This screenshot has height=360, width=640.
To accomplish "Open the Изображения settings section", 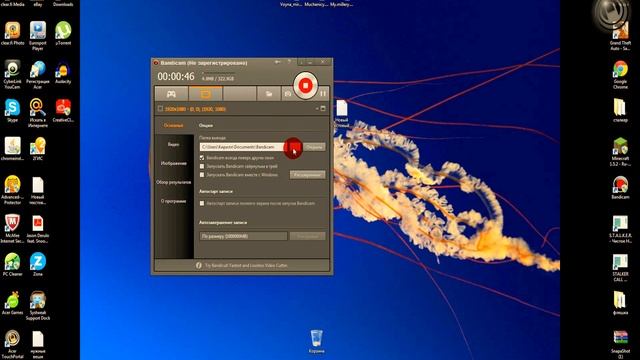I will coord(173,163).
